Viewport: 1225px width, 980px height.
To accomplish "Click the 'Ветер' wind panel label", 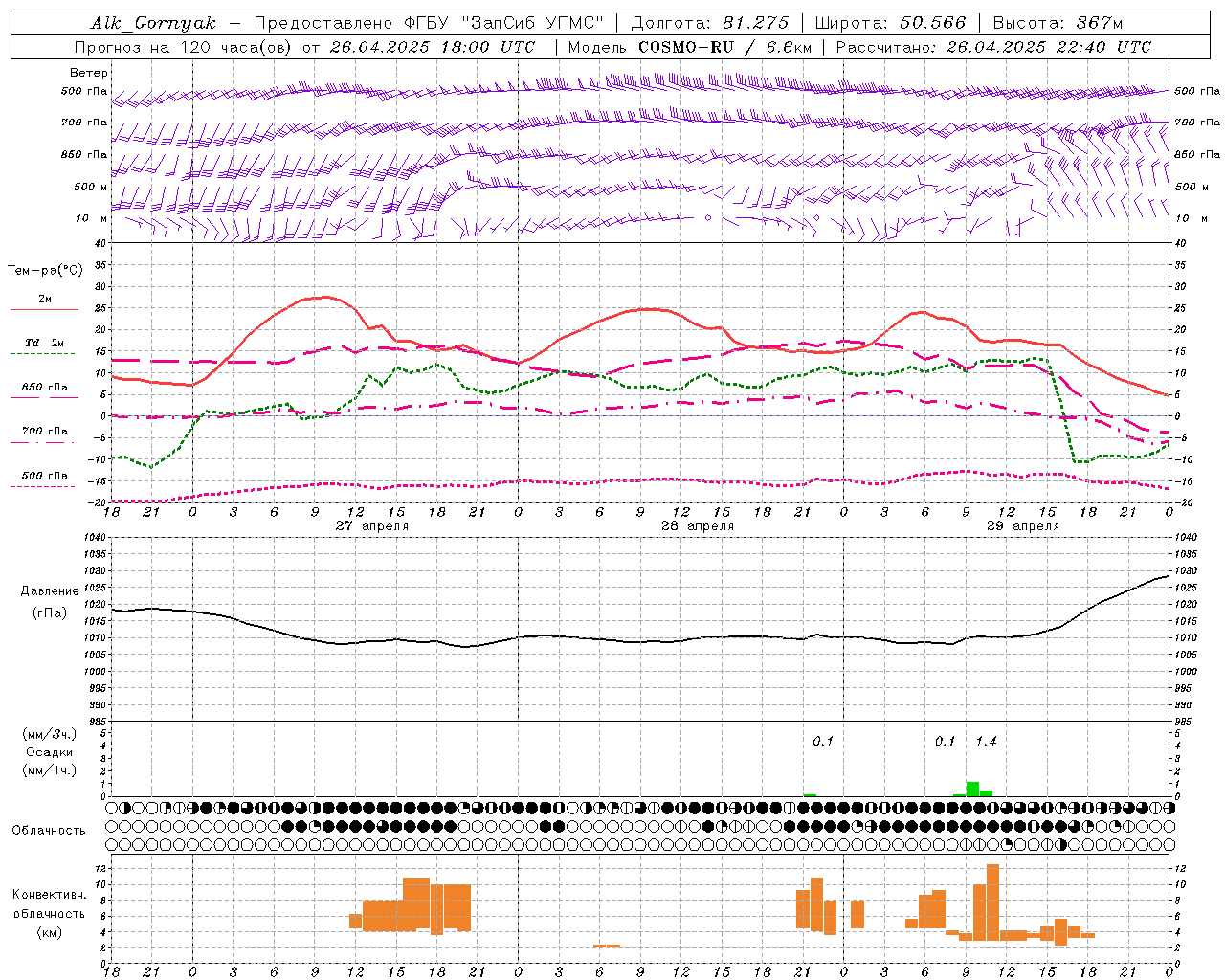I will click(x=89, y=73).
